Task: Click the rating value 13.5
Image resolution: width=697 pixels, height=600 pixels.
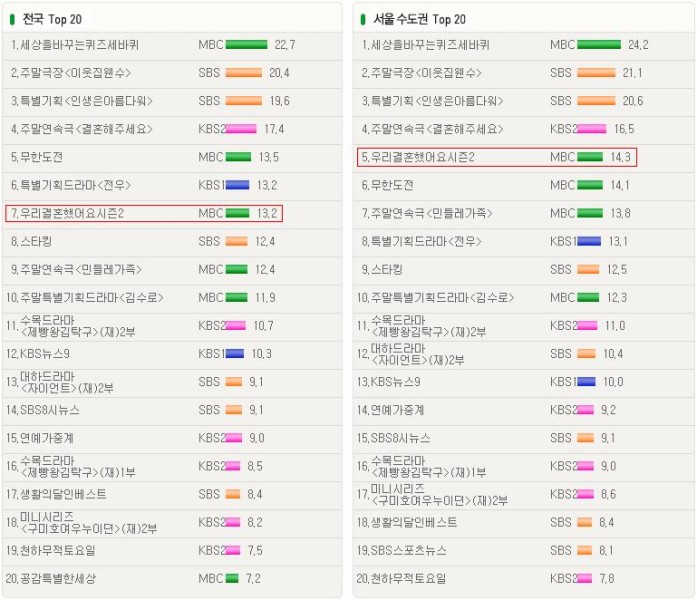Action: [x=269, y=157]
